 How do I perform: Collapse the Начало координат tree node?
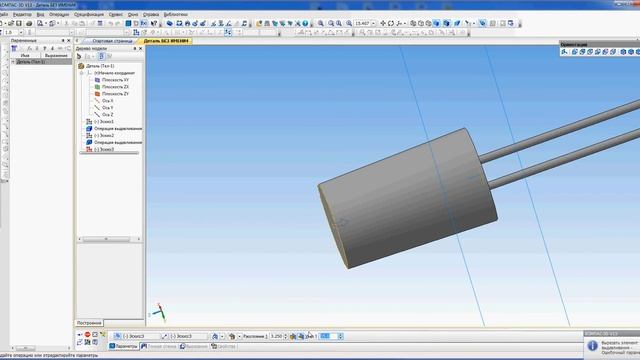click(82, 73)
